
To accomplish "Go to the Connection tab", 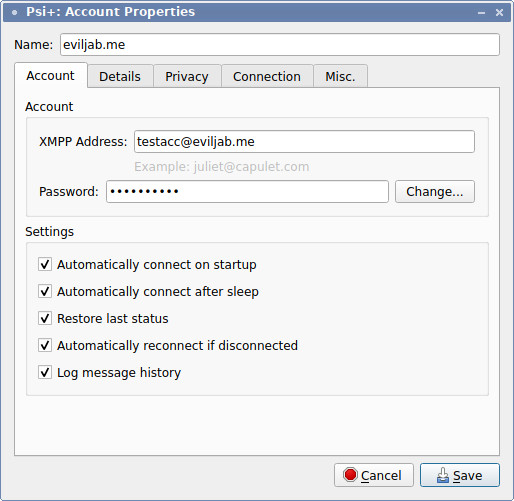I will 267,76.
